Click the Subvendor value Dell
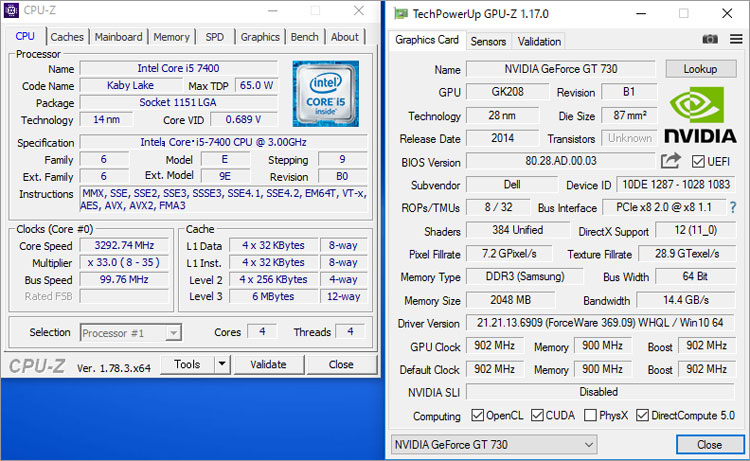The image size is (750, 461). pyautogui.click(x=512, y=185)
